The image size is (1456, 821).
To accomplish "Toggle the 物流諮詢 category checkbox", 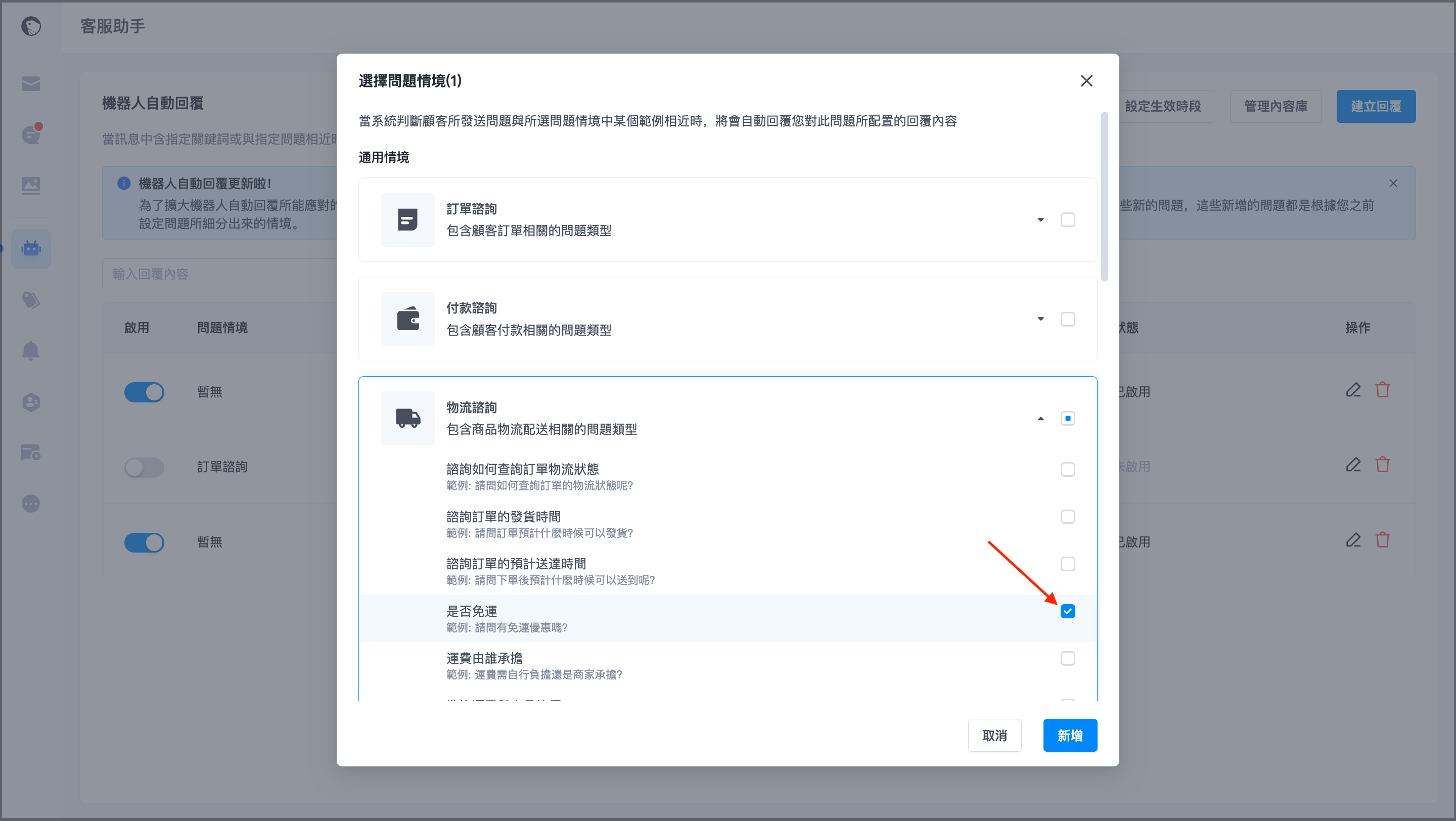I will pos(1068,419).
